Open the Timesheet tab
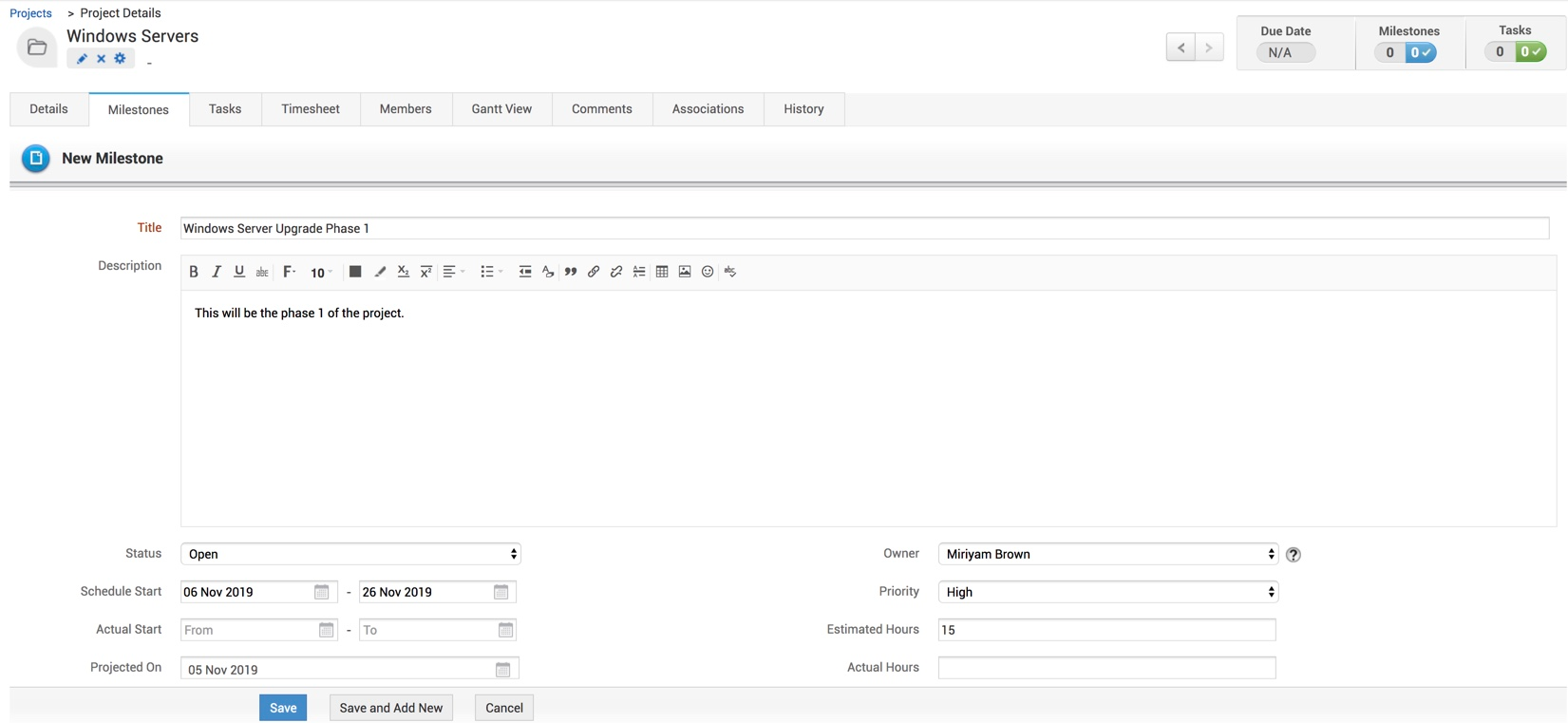Image resolution: width=1568 pixels, height=723 pixels. coord(311,109)
